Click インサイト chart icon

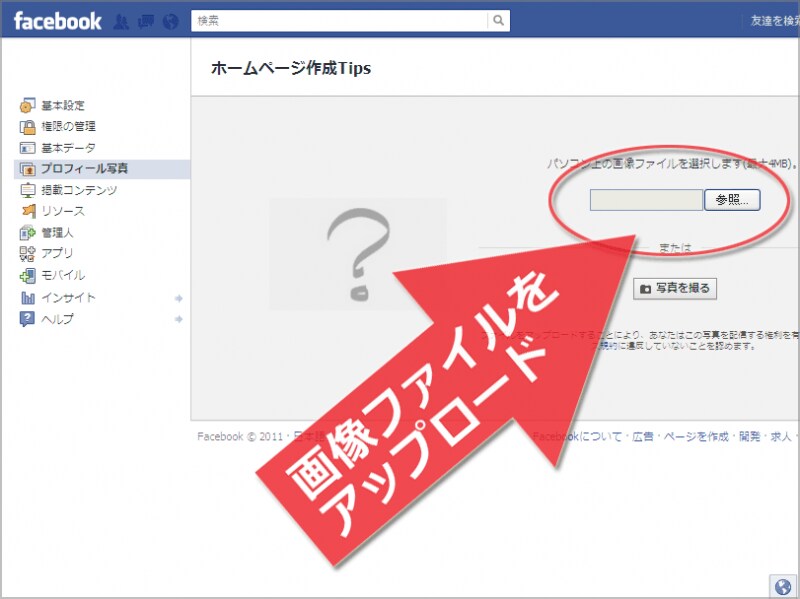(27, 297)
